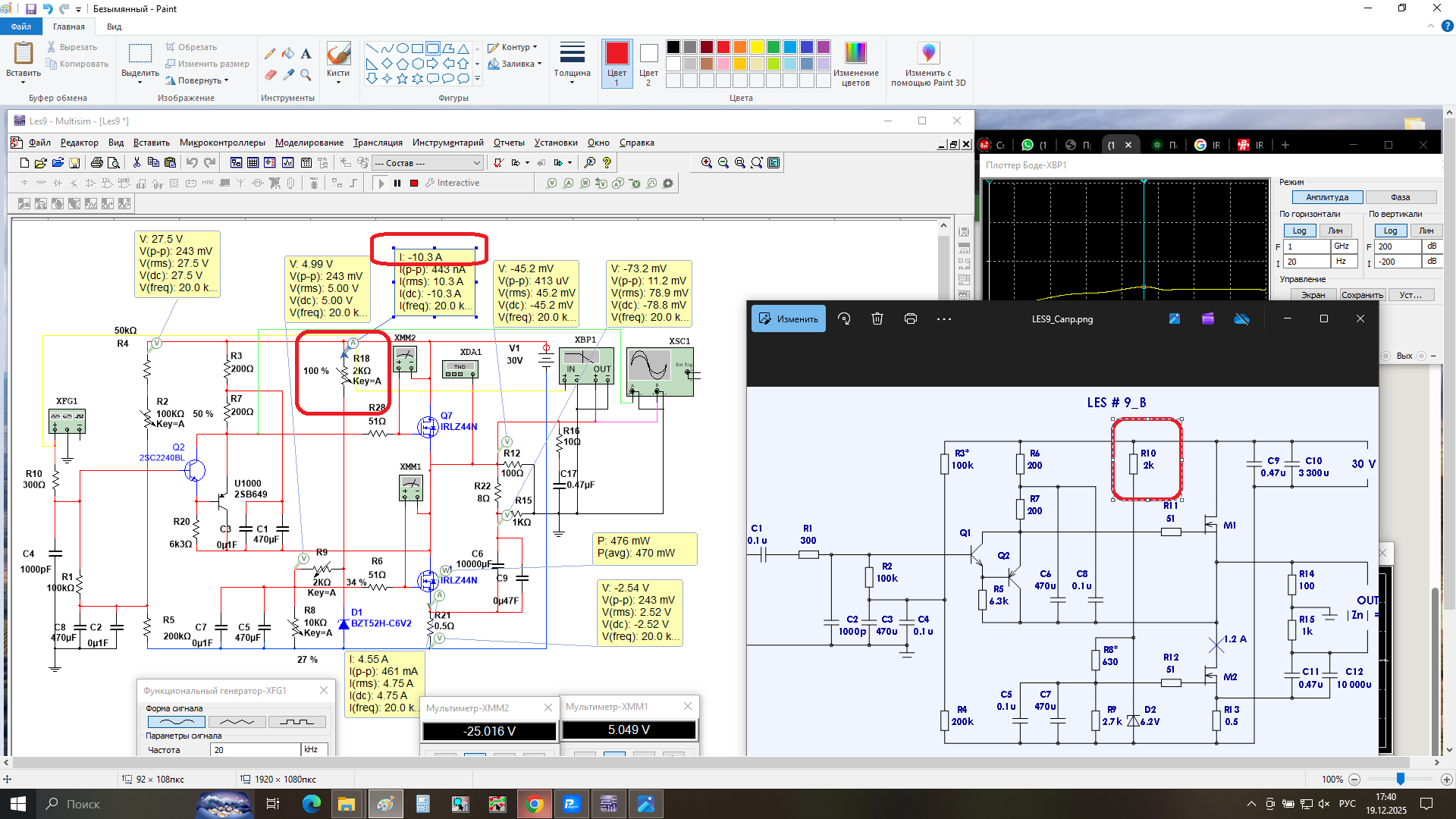Image resolution: width=1456 pixels, height=819 pixels.
Task: Select the square waveform in function generator
Action: click(x=297, y=722)
